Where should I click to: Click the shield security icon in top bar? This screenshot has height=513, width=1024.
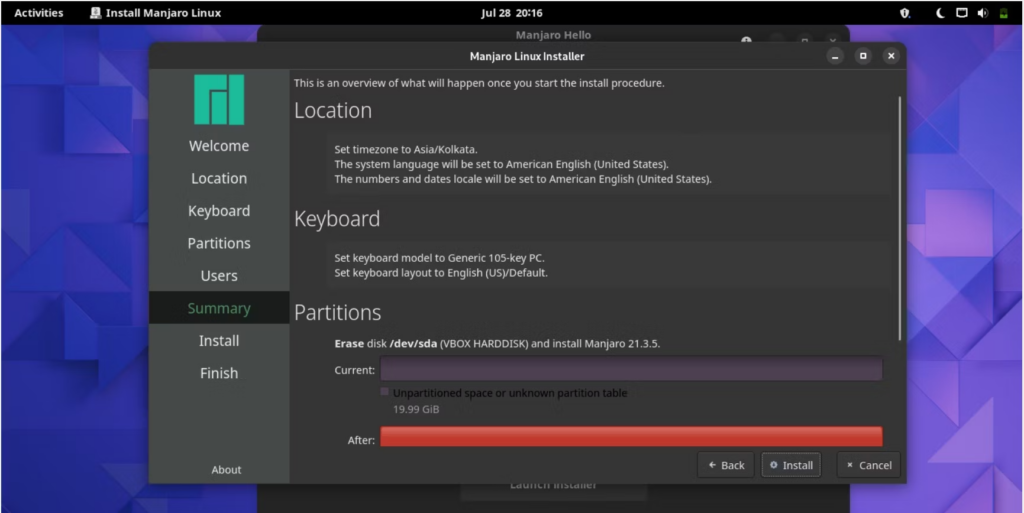(904, 13)
